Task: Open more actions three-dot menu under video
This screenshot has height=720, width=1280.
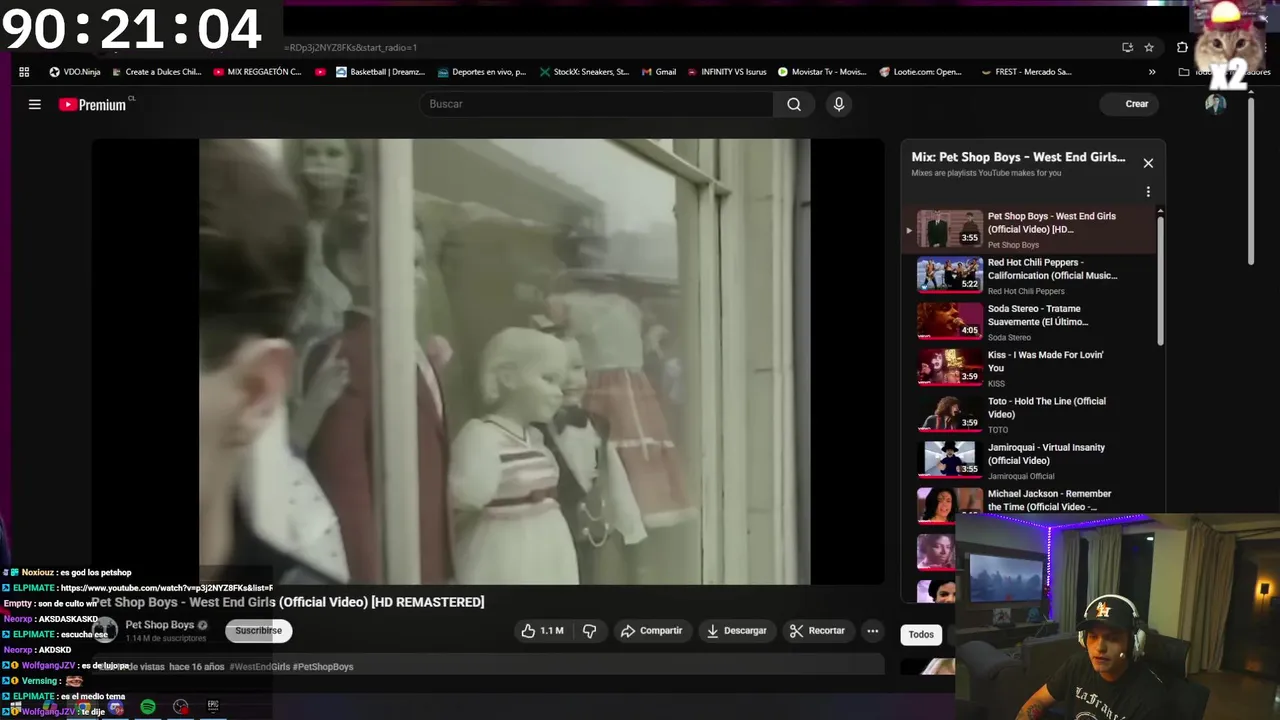Action: point(872,631)
